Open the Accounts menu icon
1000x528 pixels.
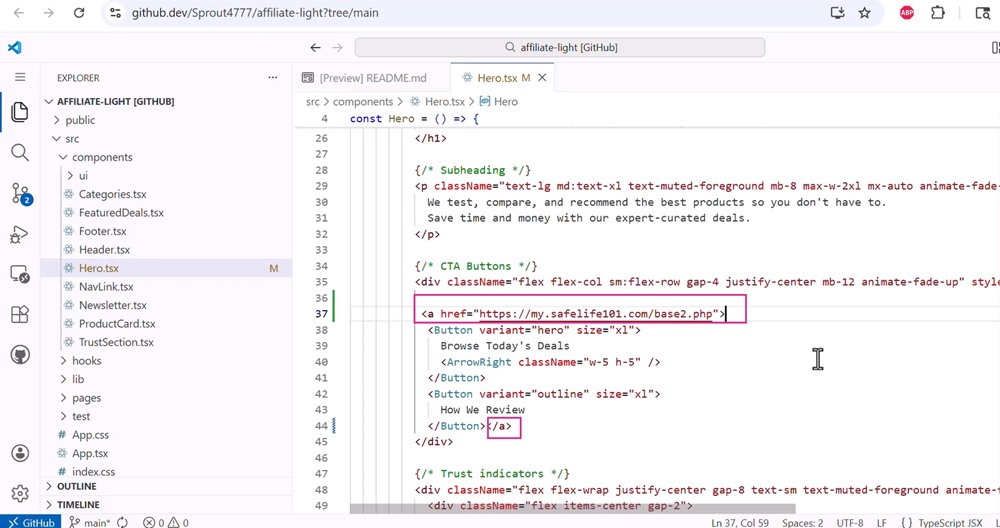coord(20,453)
